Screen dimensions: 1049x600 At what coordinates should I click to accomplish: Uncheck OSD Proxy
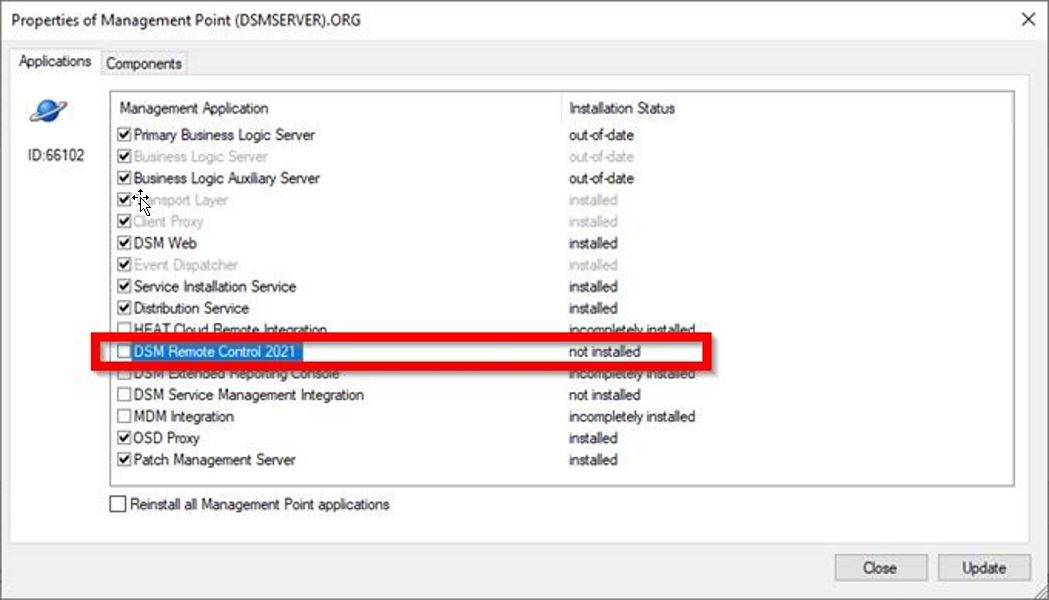[124, 438]
